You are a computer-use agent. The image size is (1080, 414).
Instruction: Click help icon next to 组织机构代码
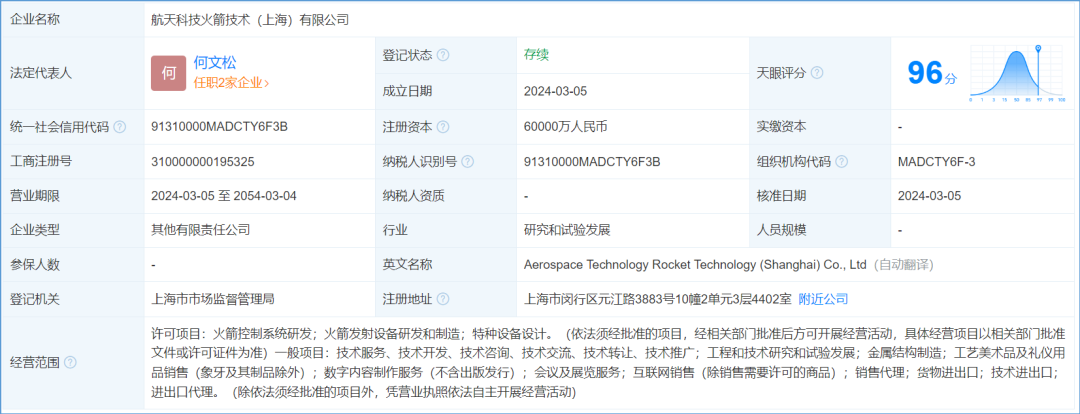pyautogui.click(x=842, y=162)
